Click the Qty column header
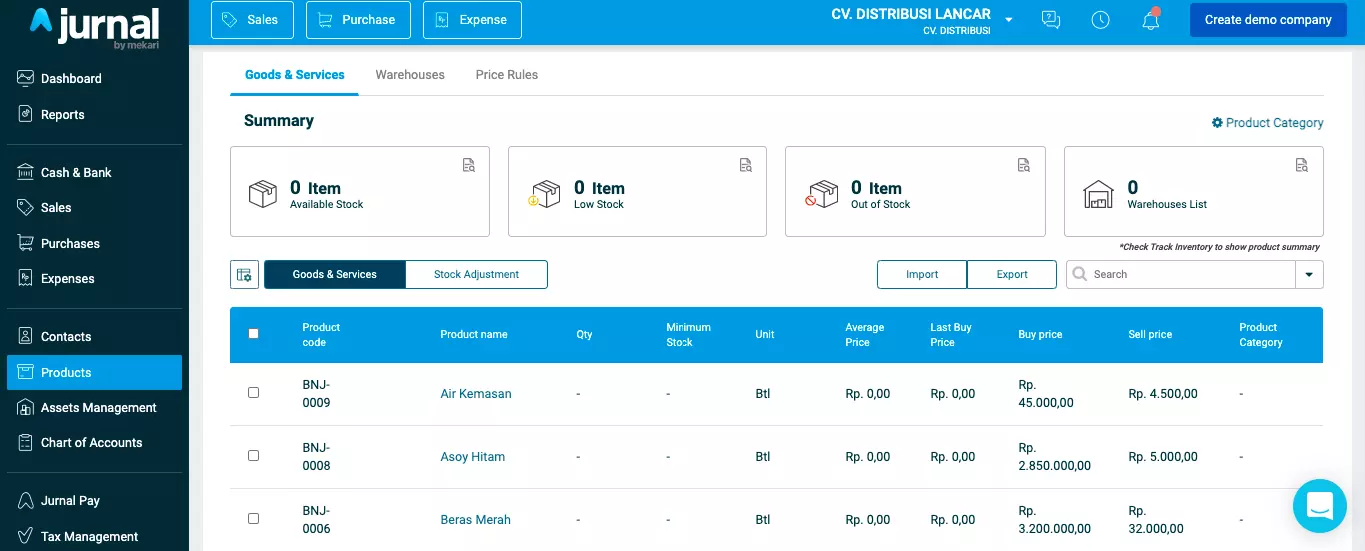This screenshot has width=1365, height=551. pyautogui.click(x=585, y=335)
